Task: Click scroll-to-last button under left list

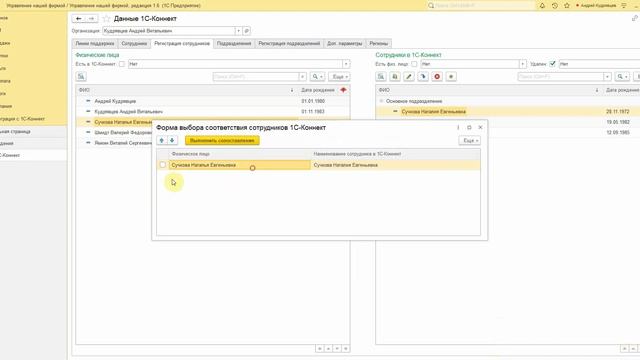Action: [x=346, y=349]
